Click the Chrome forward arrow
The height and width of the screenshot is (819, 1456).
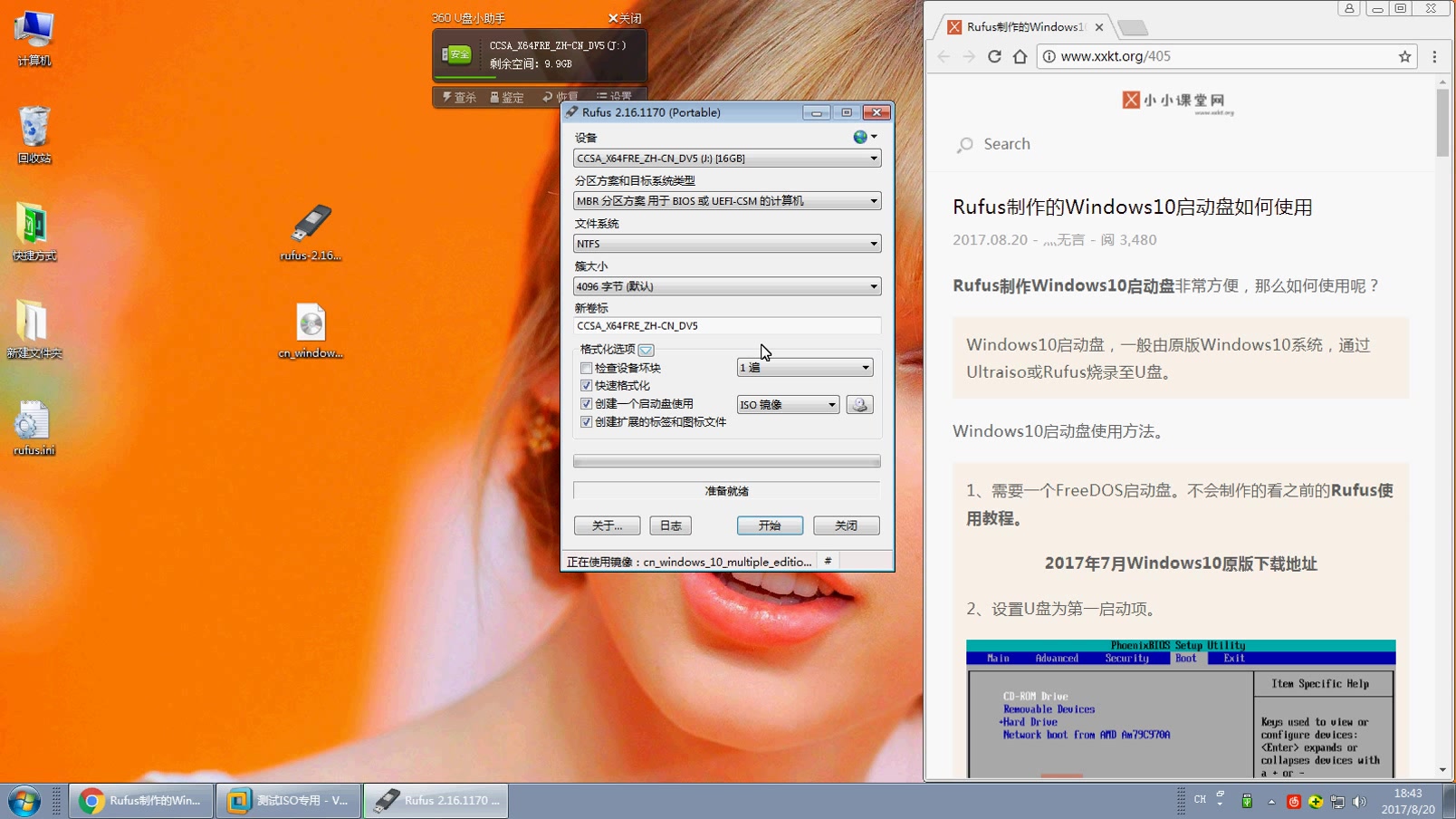coord(969,56)
